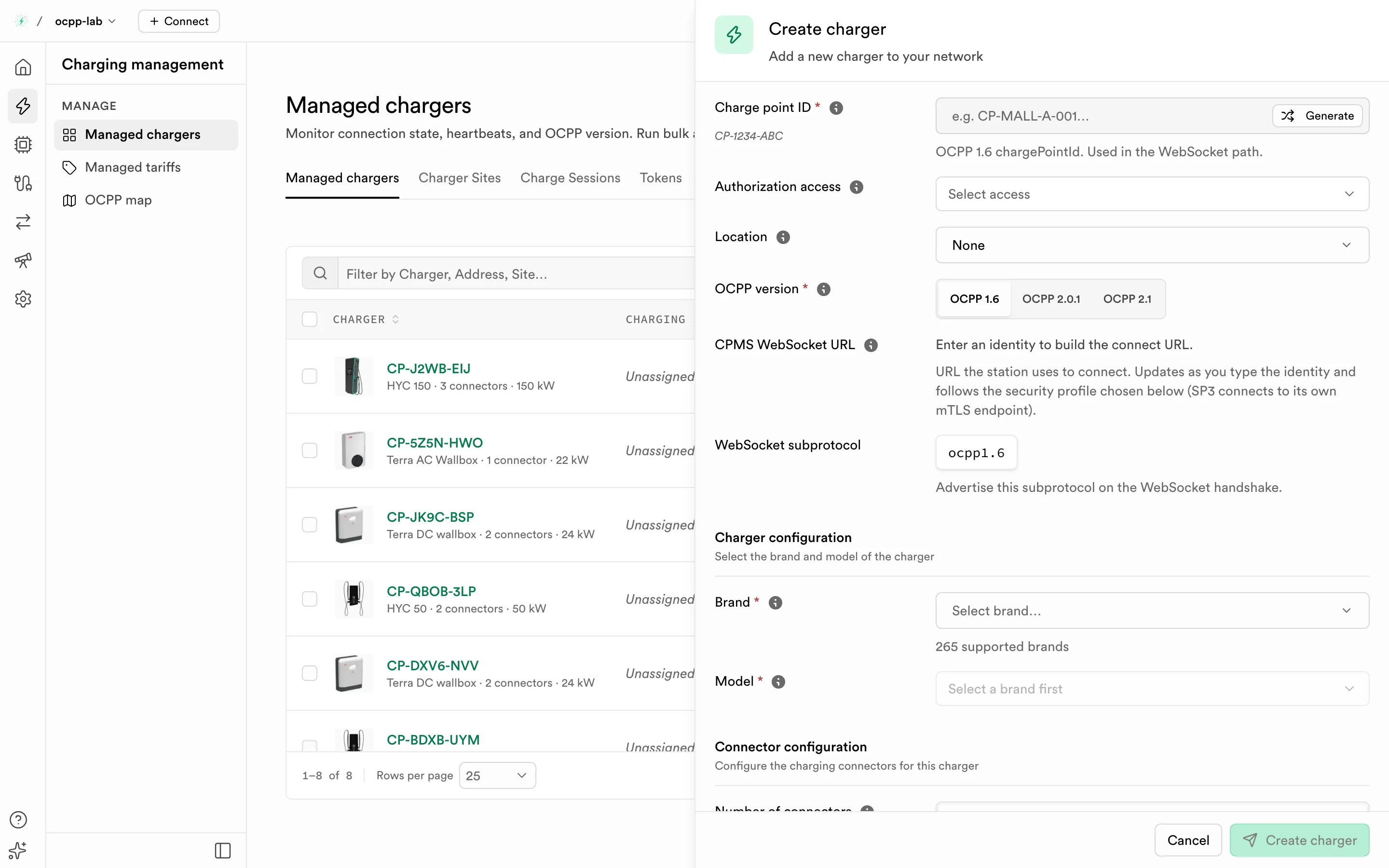
Task: Click the Generate charge point ID button
Action: pyautogui.click(x=1317, y=116)
